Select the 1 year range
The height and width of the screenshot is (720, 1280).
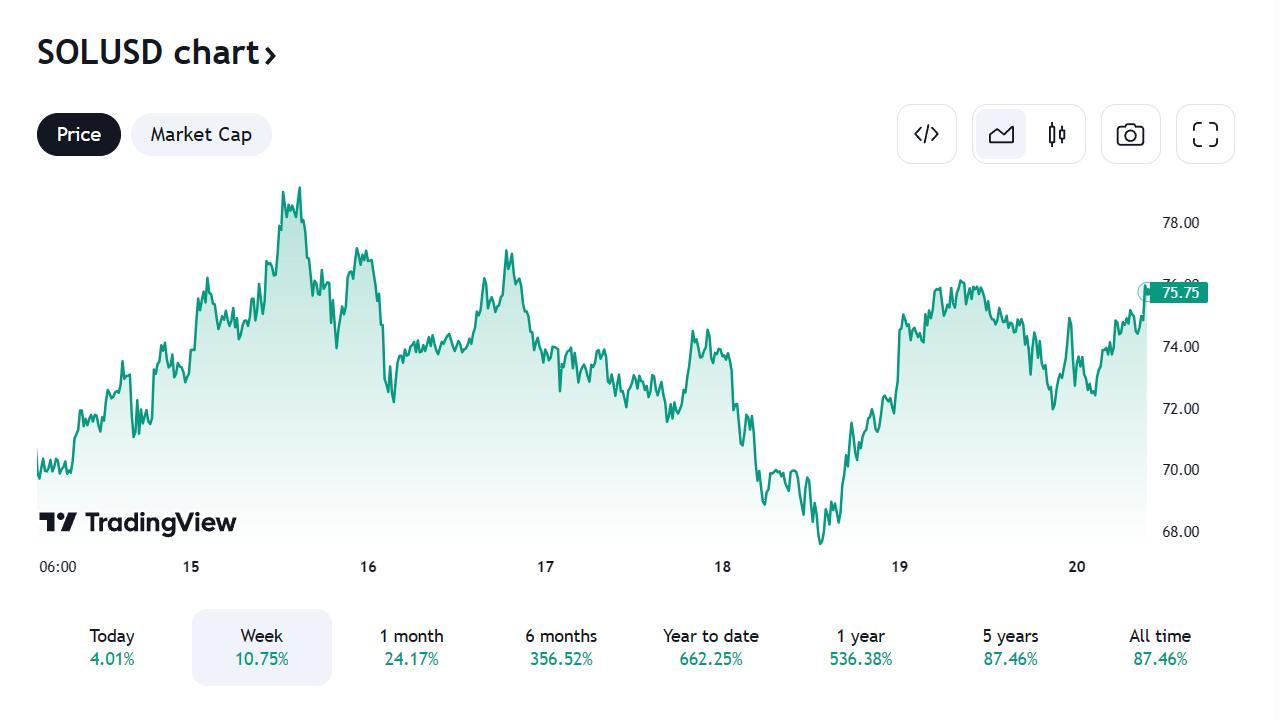tap(861, 647)
